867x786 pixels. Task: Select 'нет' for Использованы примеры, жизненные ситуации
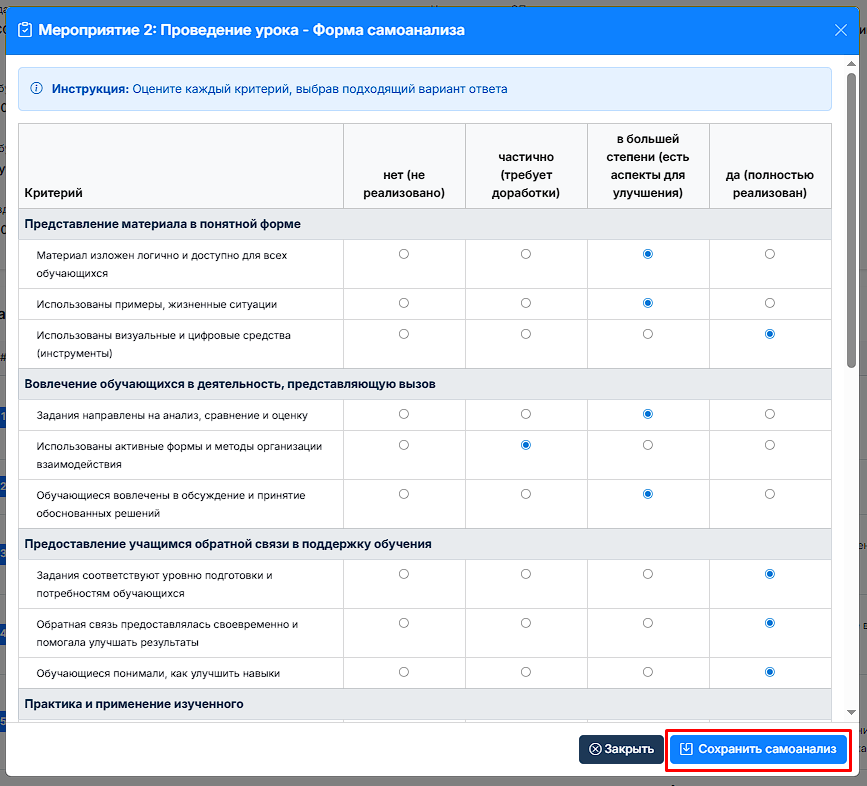[404, 303]
